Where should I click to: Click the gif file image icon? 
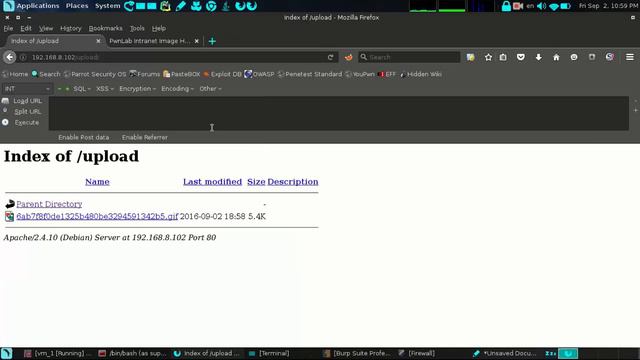[x=9, y=216]
